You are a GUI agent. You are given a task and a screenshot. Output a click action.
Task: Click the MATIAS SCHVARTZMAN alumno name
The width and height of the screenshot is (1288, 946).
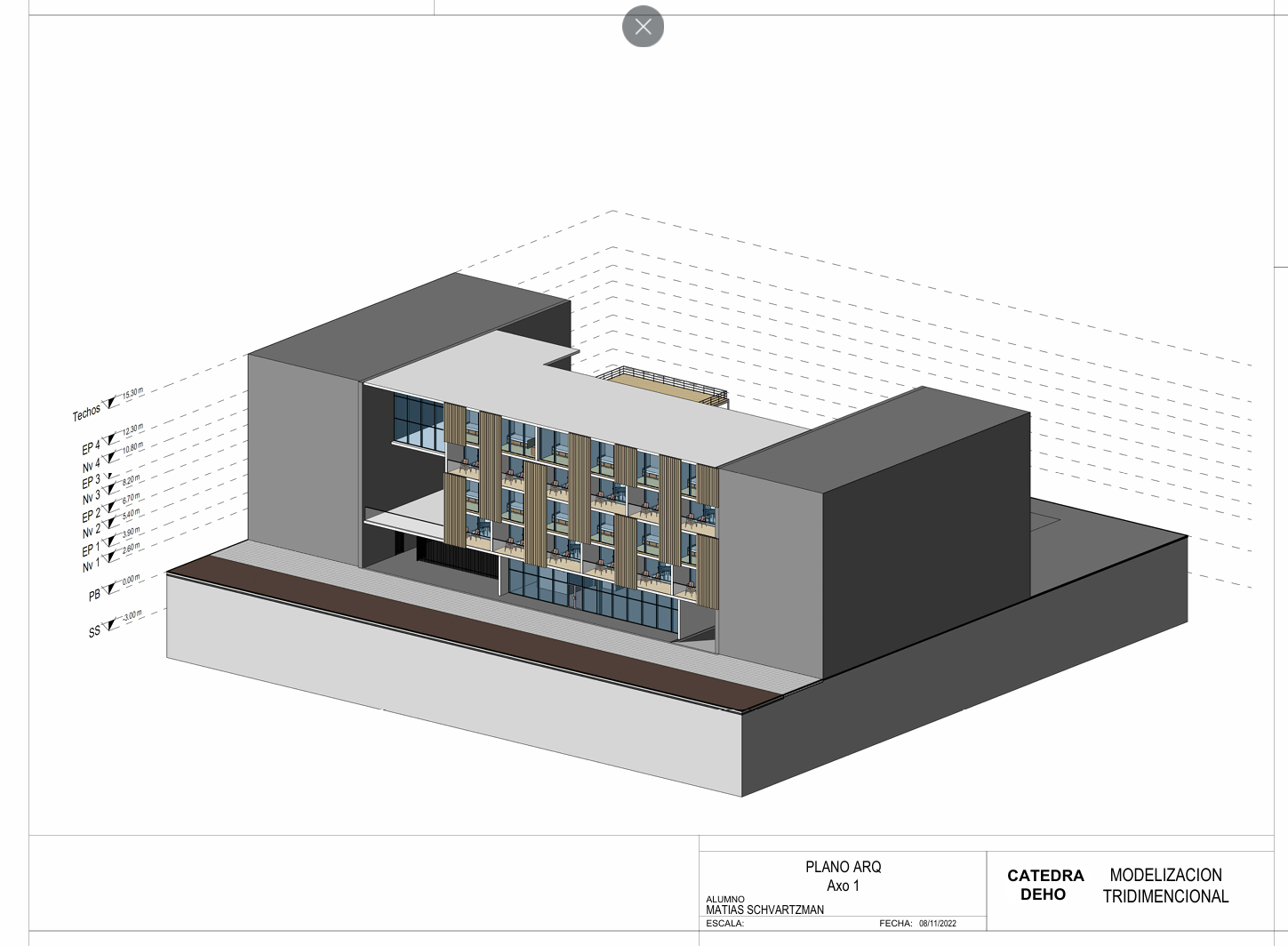pyautogui.click(x=764, y=910)
